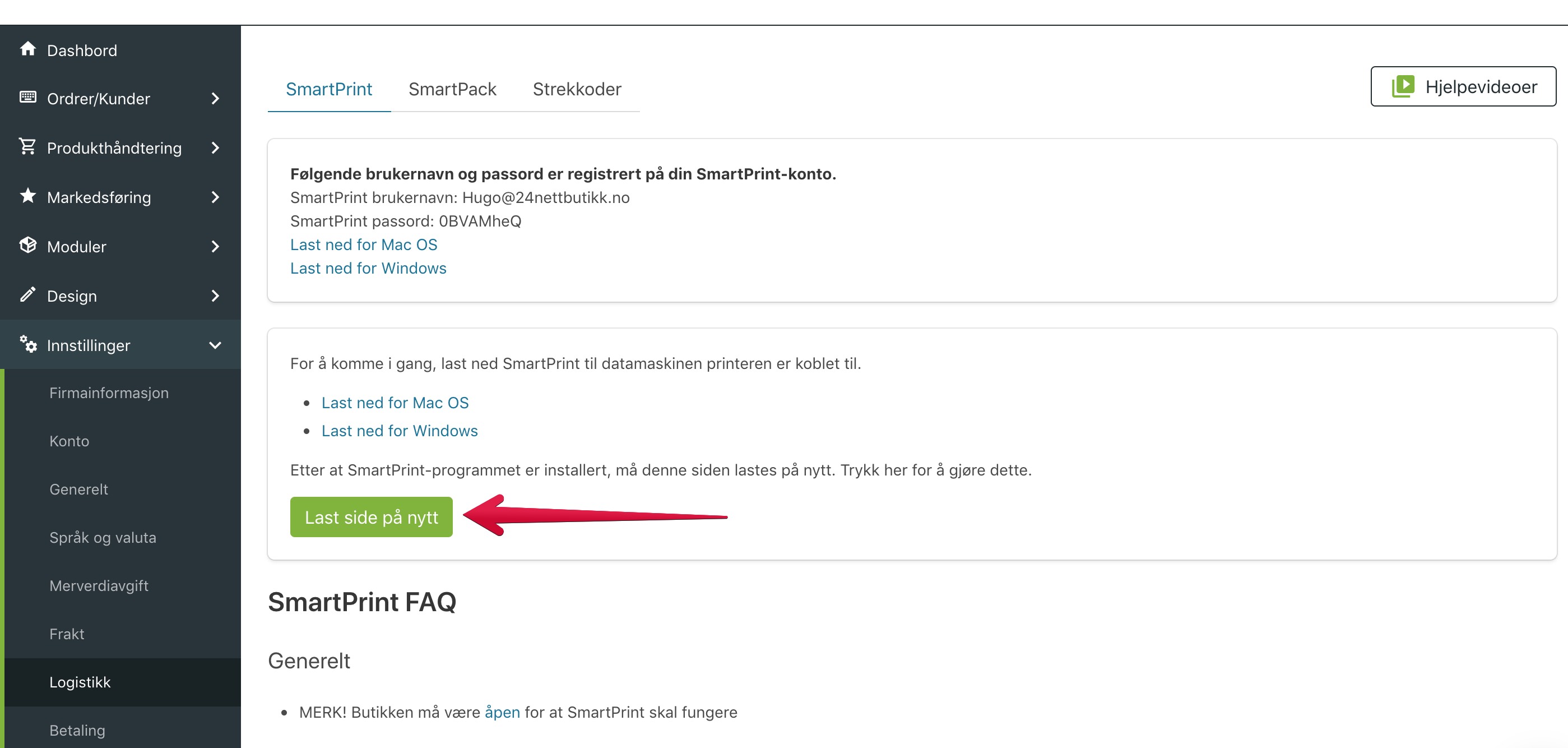1568x748 pixels.
Task: Click the Innstillinger gears icon
Action: 27,344
